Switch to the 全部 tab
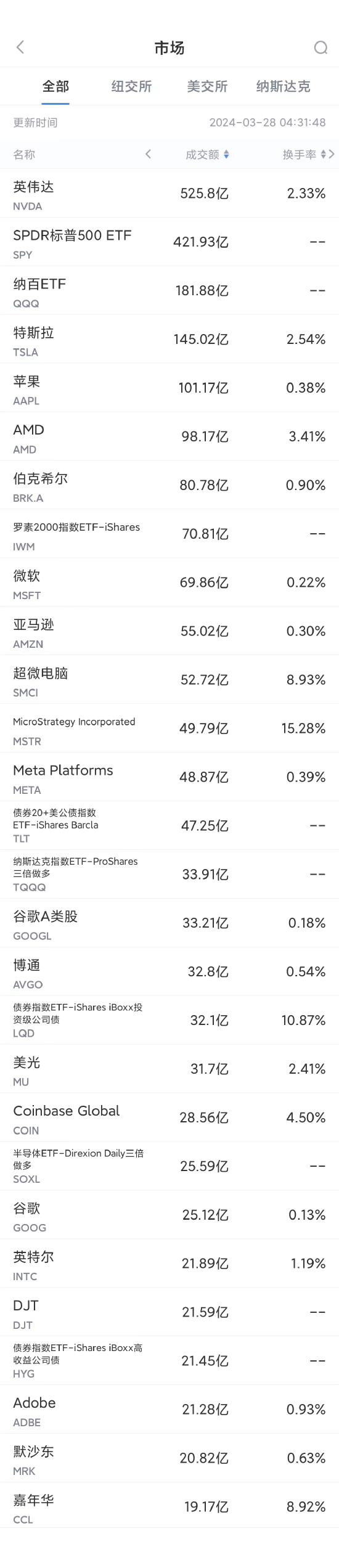This screenshot has width=339, height=1568. coord(55,86)
